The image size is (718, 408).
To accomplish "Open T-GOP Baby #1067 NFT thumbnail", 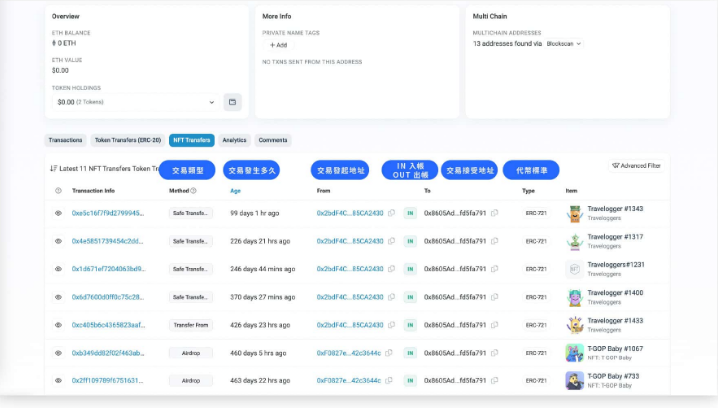I will click(575, 353).
